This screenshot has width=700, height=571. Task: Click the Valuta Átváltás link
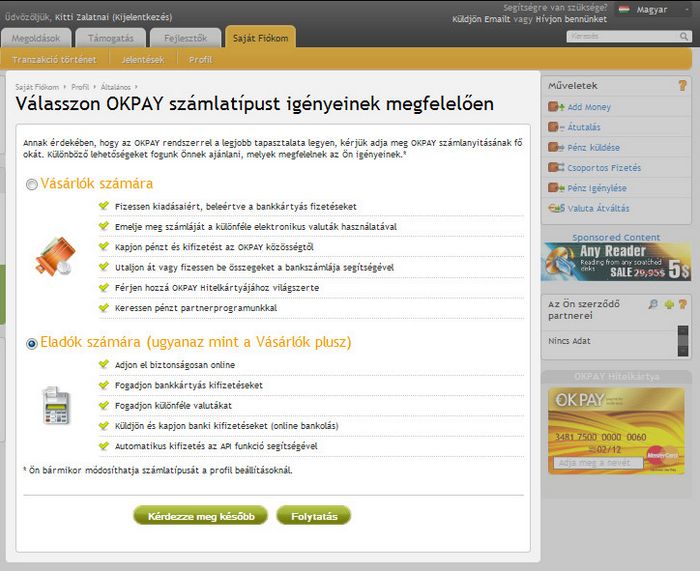point(598,208)
